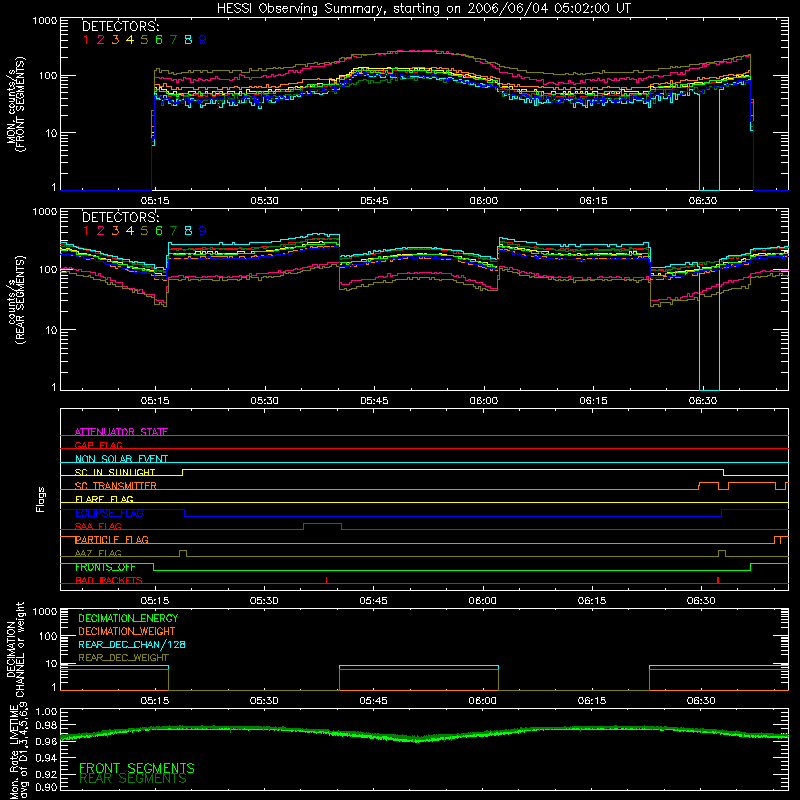Click the ECLIPSE_FLAG label
The height and width of the screenshot is (800, 800).
[x=109, y=513]
